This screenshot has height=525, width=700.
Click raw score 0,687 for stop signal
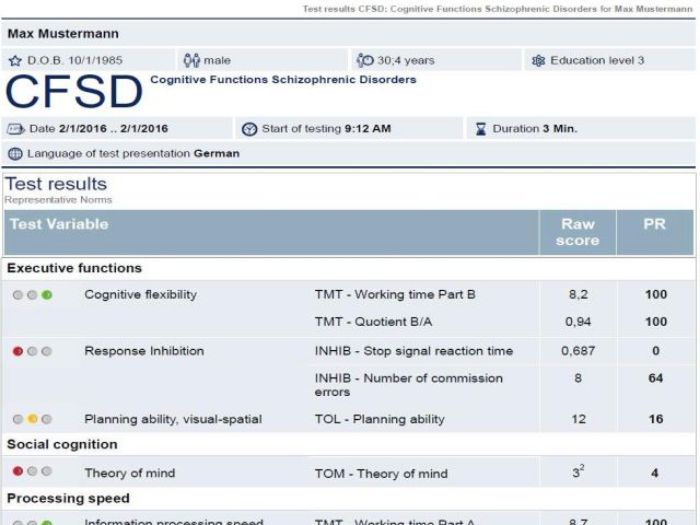point(578,351)
